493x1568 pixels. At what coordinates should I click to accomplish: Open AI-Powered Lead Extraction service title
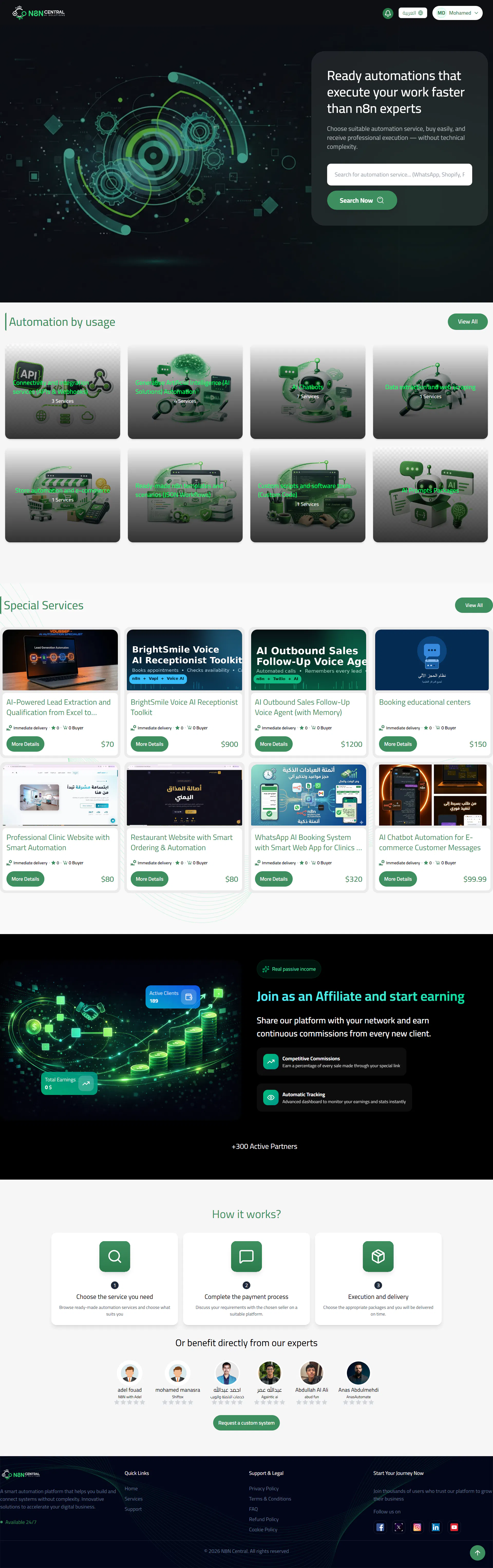coord(59,707)
